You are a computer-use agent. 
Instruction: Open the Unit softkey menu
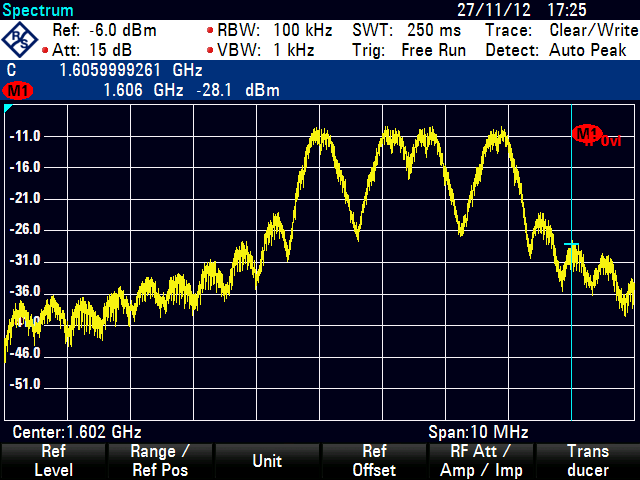pyautogui.click(x=266, y=461)
